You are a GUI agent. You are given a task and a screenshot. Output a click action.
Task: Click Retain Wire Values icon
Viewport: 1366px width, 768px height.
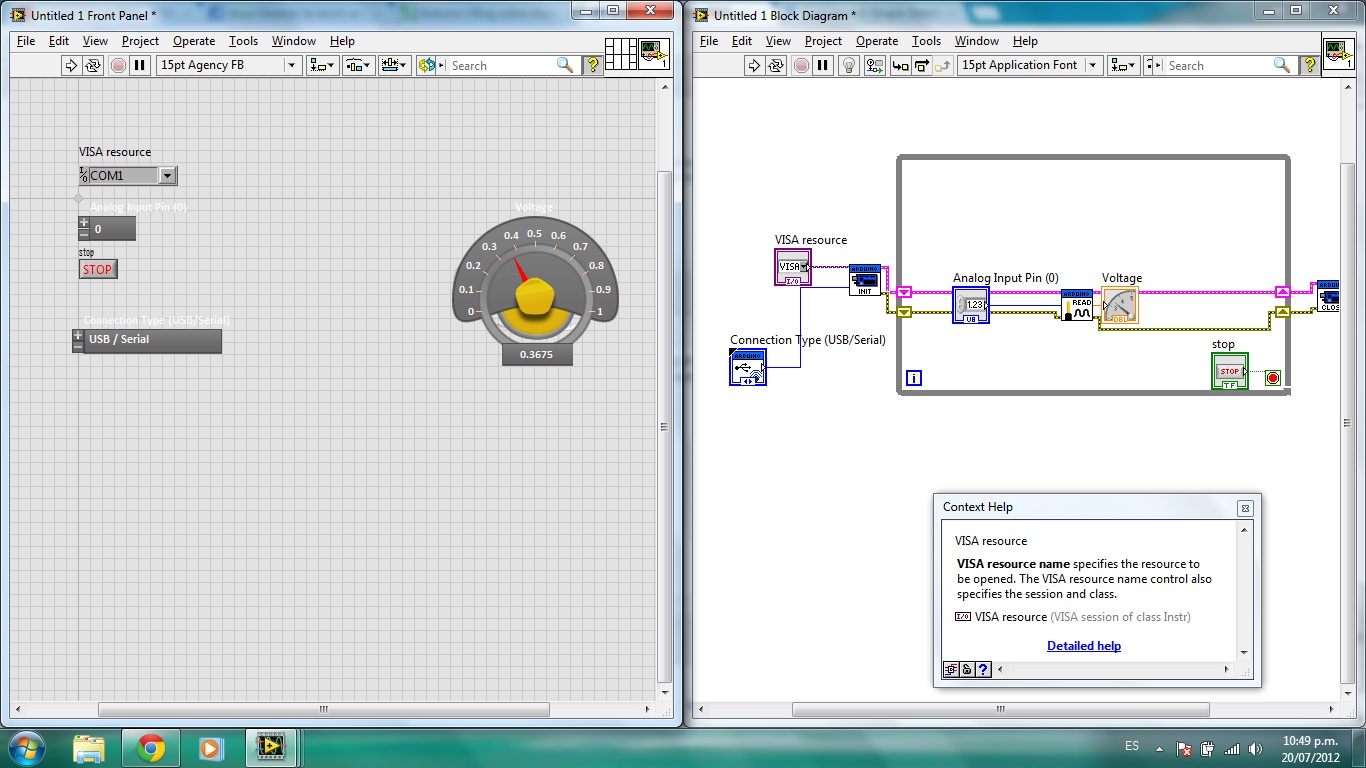click(x=875, y=66)
